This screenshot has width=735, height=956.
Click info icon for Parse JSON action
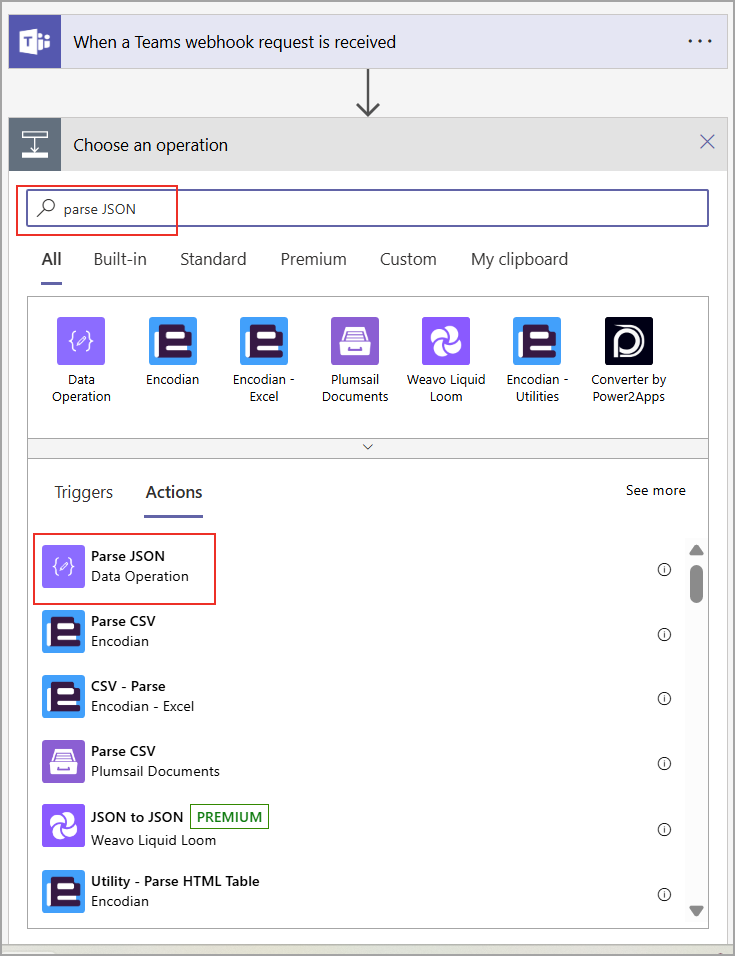point(664,569)
